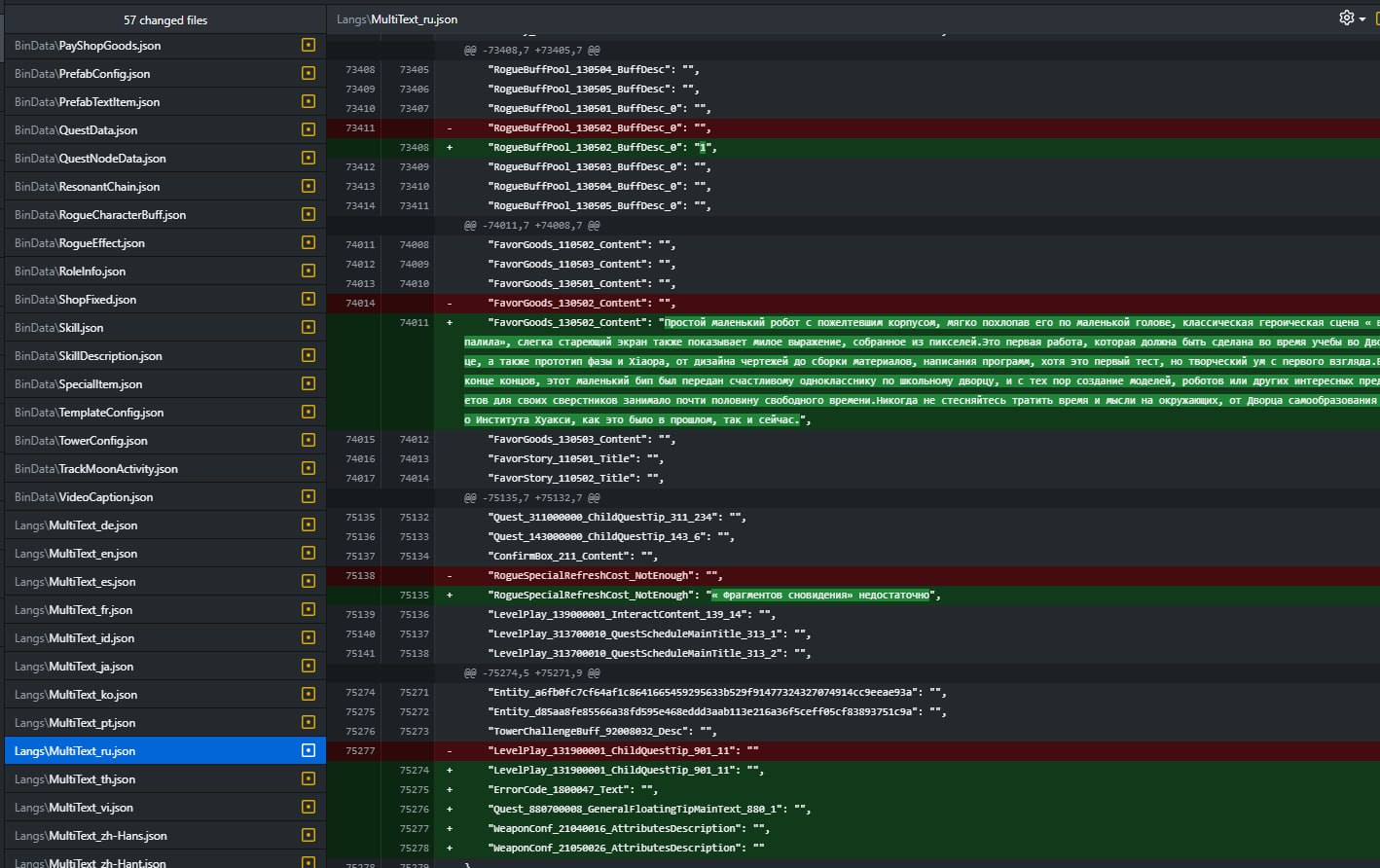Viewport: 1380px width, 868px height.
Task: Click the modified badge beside RoleInfo.json
Action: coord(309,271)
